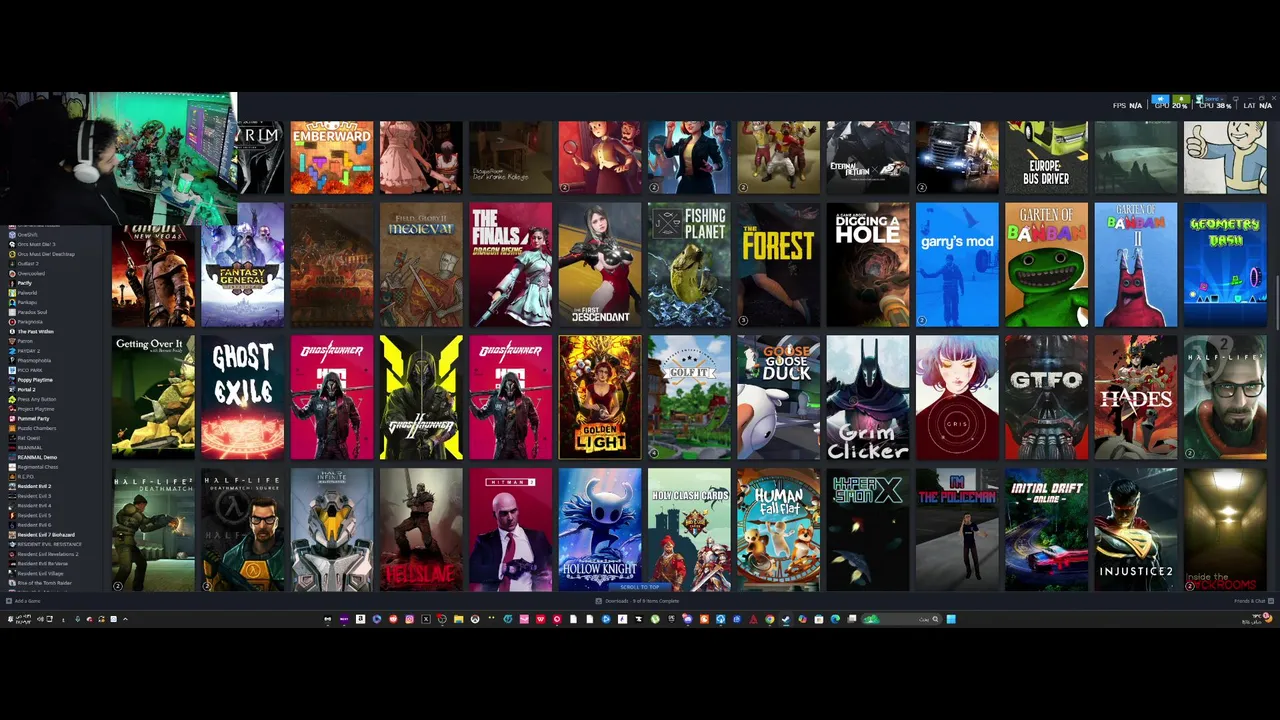Viewport: 1280px width, 720px height.
Task: Select the green Garten of Banban cover
Action: [x=1046, y=265]
